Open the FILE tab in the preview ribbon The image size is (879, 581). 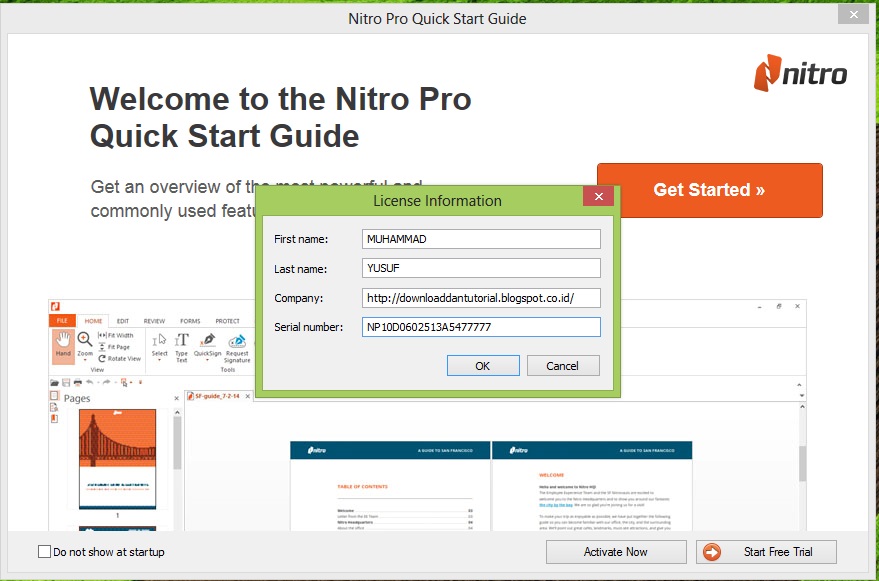[x=62, y=321]
